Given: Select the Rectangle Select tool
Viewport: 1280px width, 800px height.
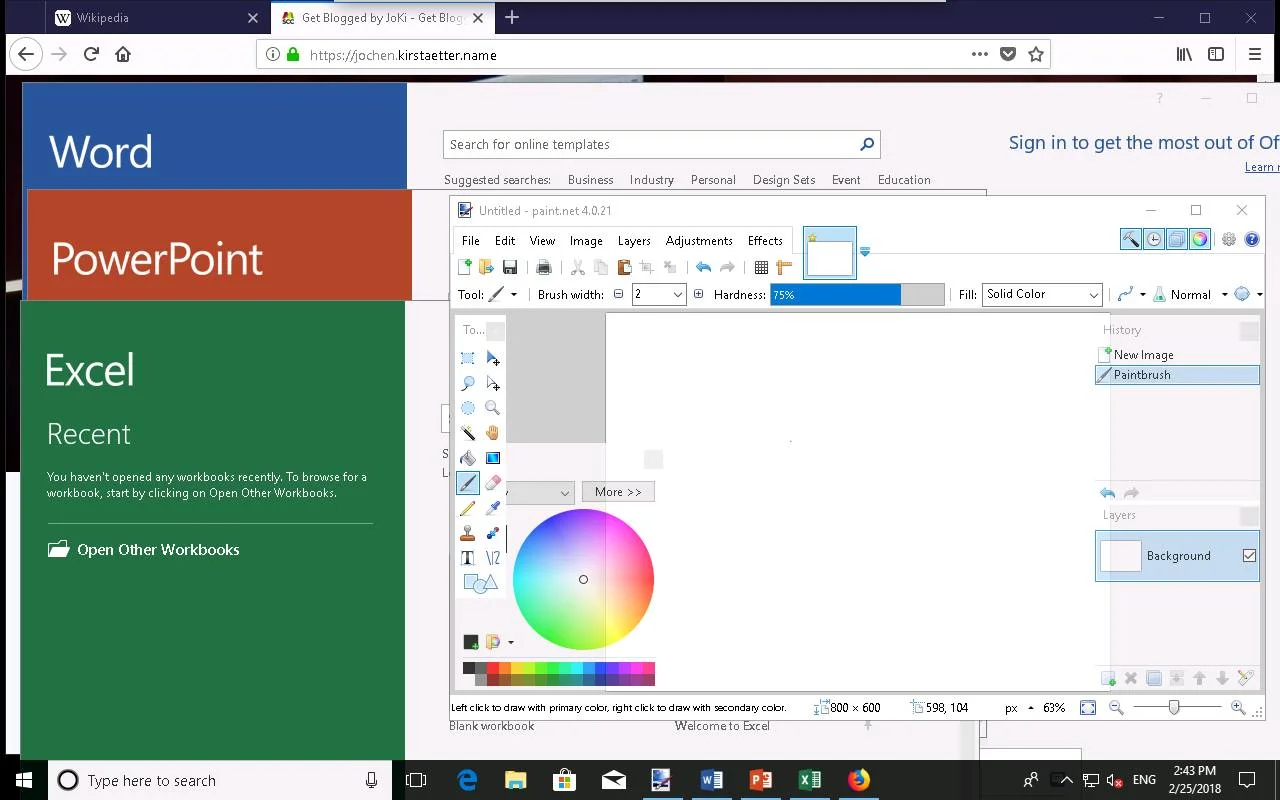Looking at the screenshot, I should click(x=467, y=358).
